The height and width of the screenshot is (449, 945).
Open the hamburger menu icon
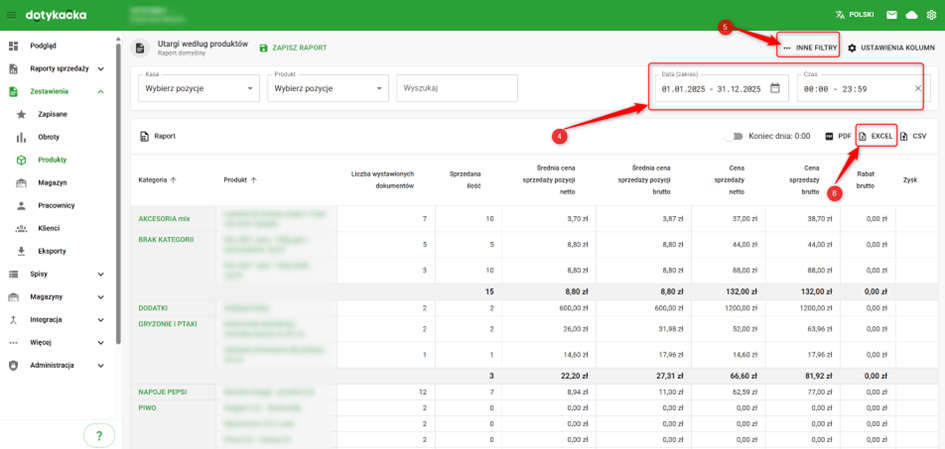point(11,15)
